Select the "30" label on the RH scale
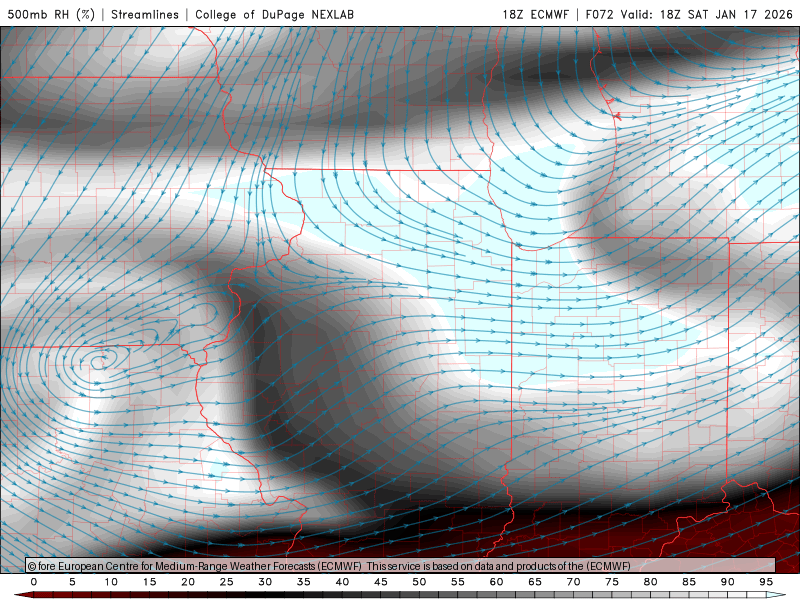 [265, 582]
